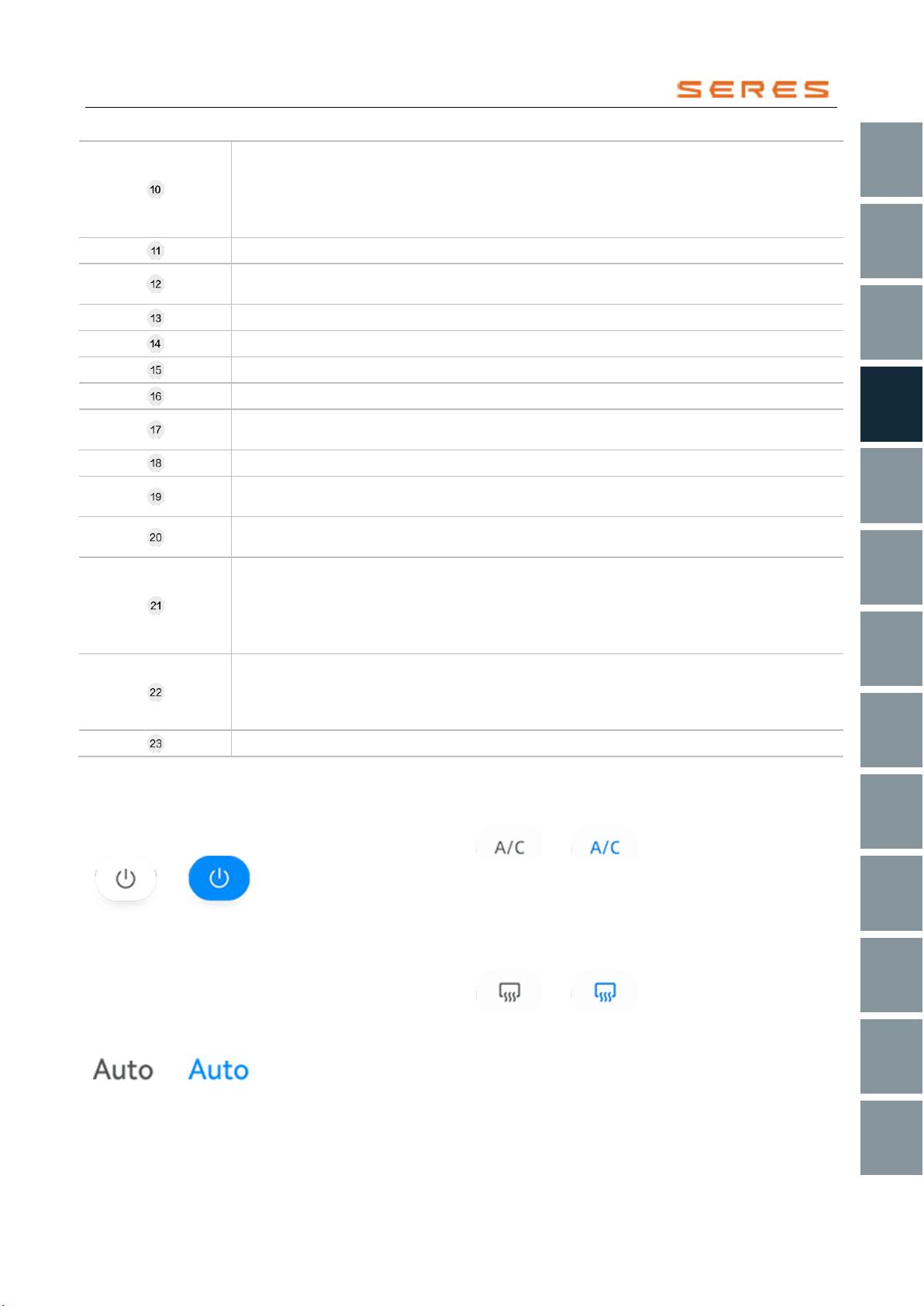Click the blue windshield defrost icon

[605, 992]
